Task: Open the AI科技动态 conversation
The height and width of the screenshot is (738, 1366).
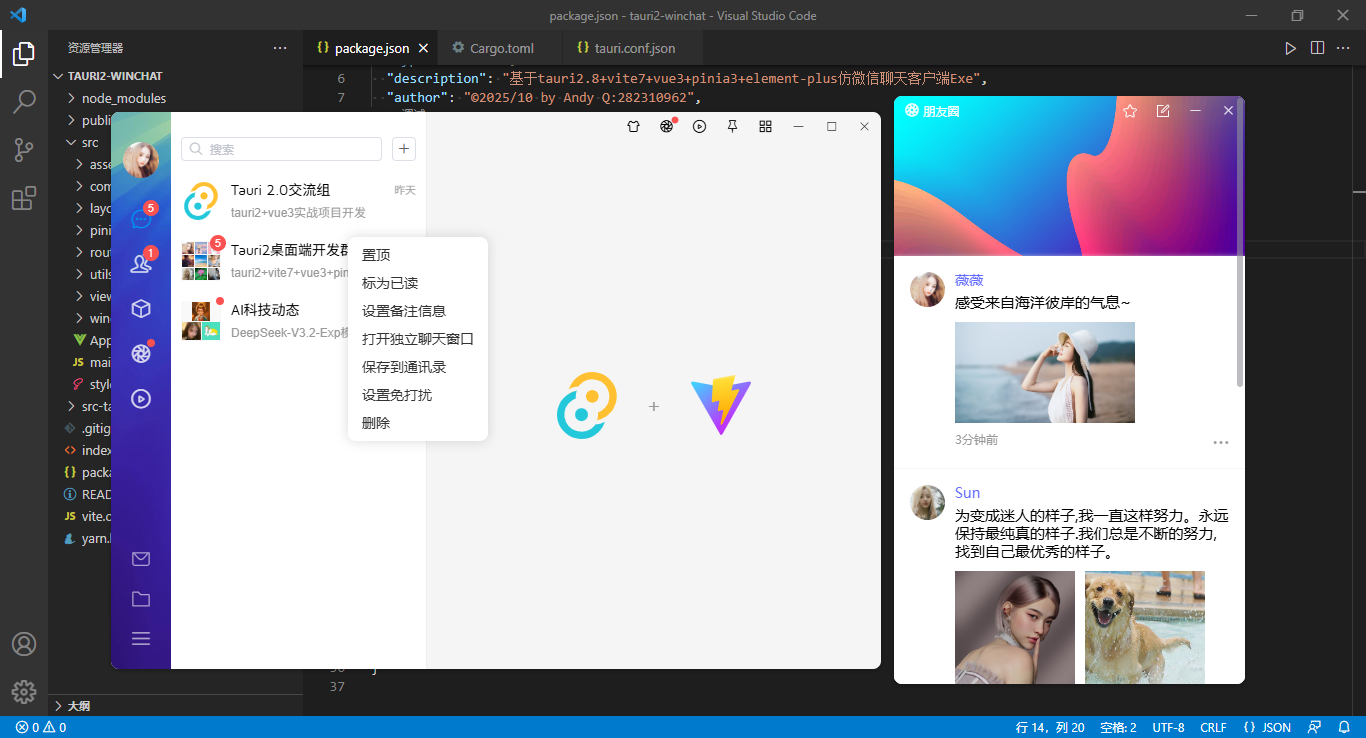Action: 259,320
